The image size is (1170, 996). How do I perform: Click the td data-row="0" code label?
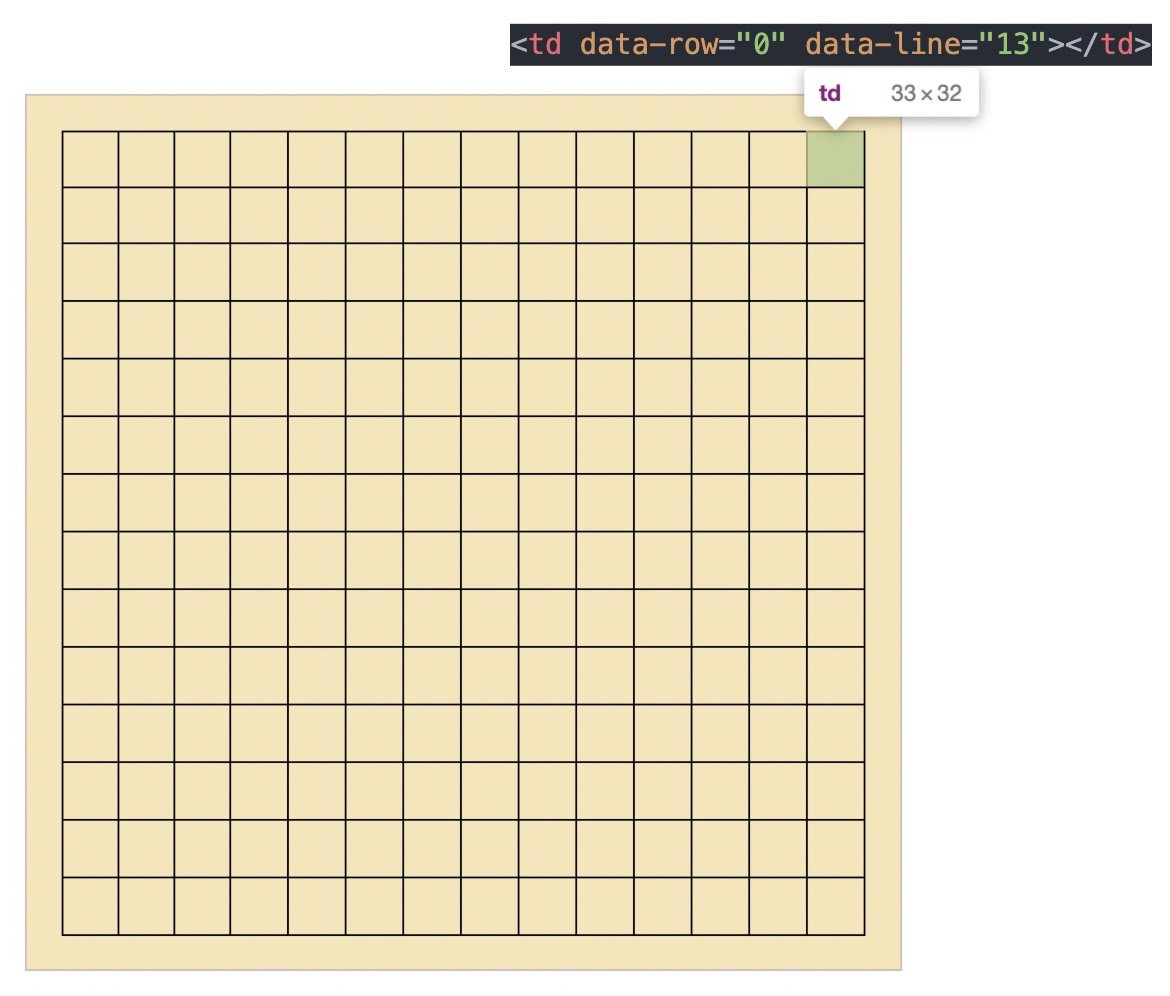pyautogui.click(x=830, y=45)
